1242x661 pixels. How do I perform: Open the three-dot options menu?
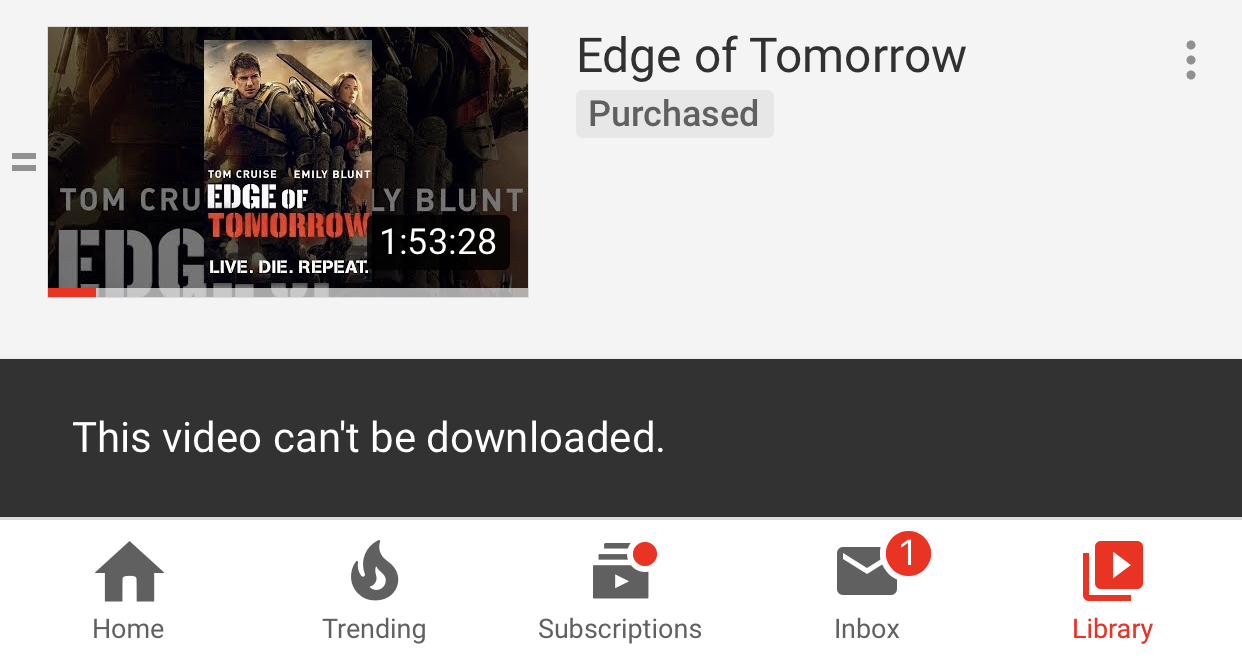click(x=1190, y=60)
